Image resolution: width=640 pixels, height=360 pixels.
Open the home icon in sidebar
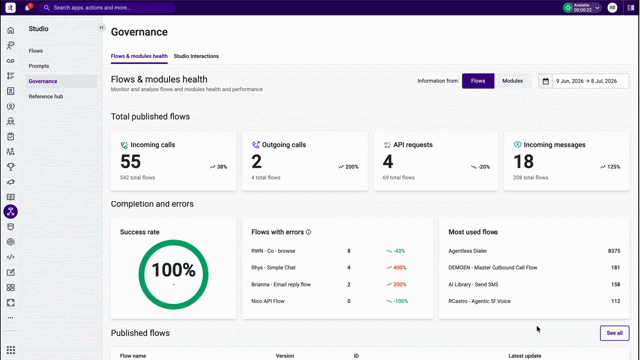[x=11, y=30]
